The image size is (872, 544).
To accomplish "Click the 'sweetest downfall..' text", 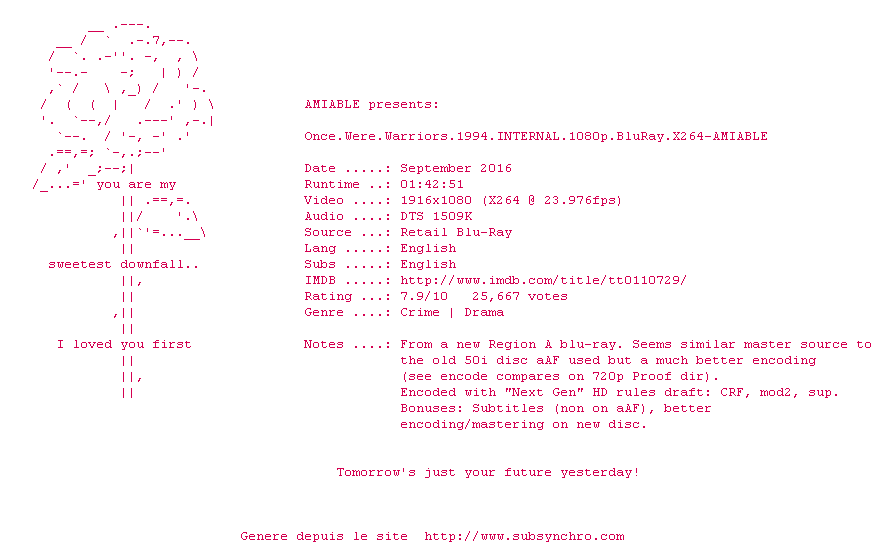I will click(123, 265).
